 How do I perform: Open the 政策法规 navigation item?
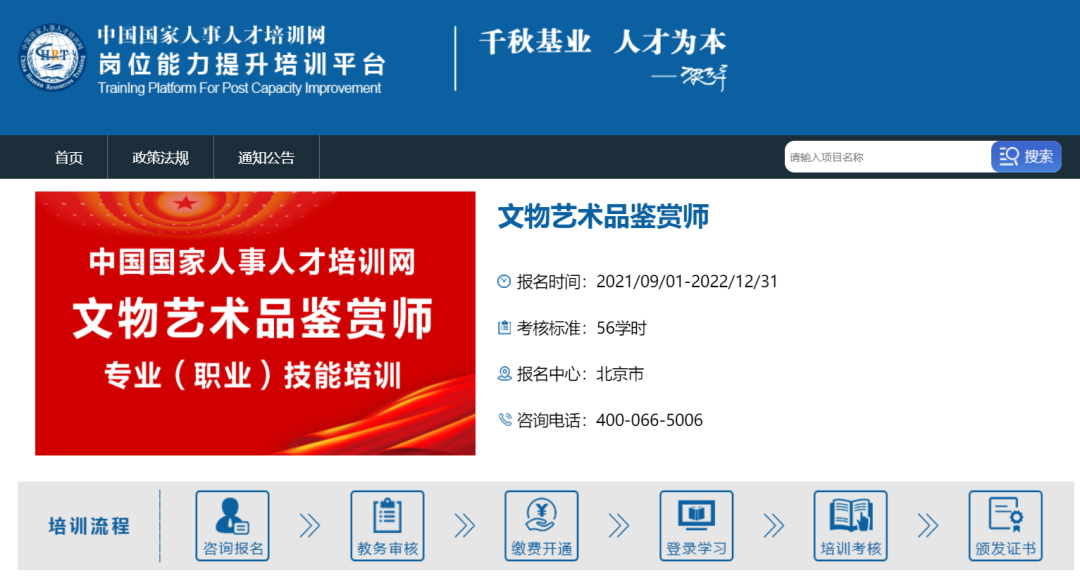160,158
